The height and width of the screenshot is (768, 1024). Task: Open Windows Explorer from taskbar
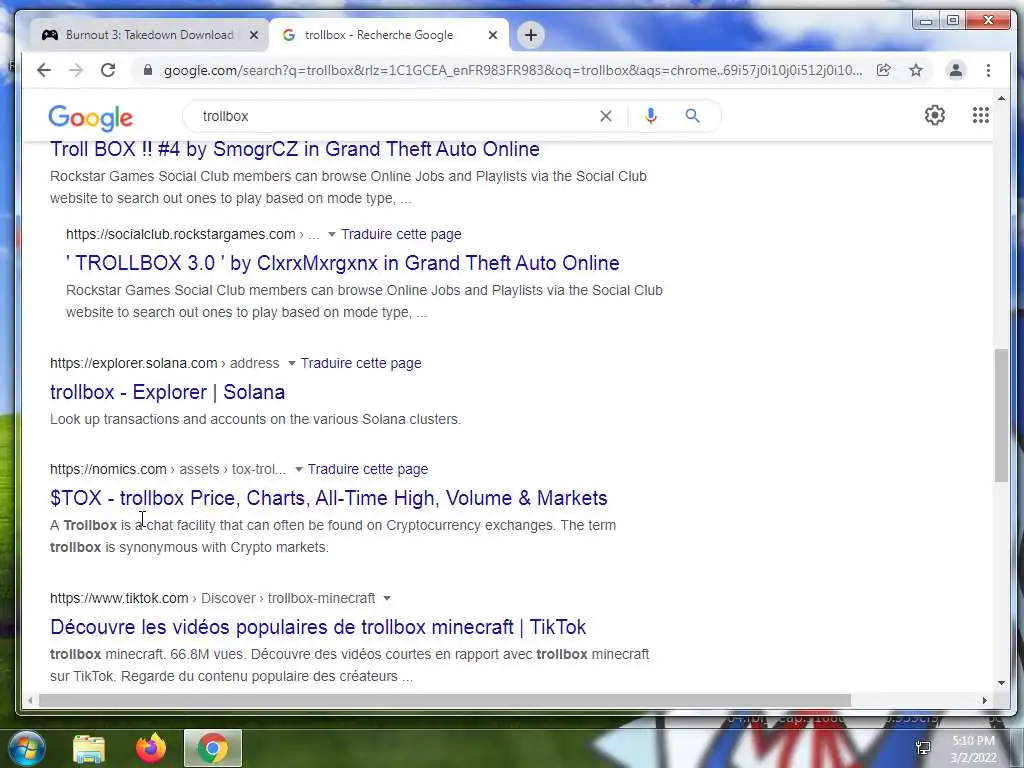89,748
